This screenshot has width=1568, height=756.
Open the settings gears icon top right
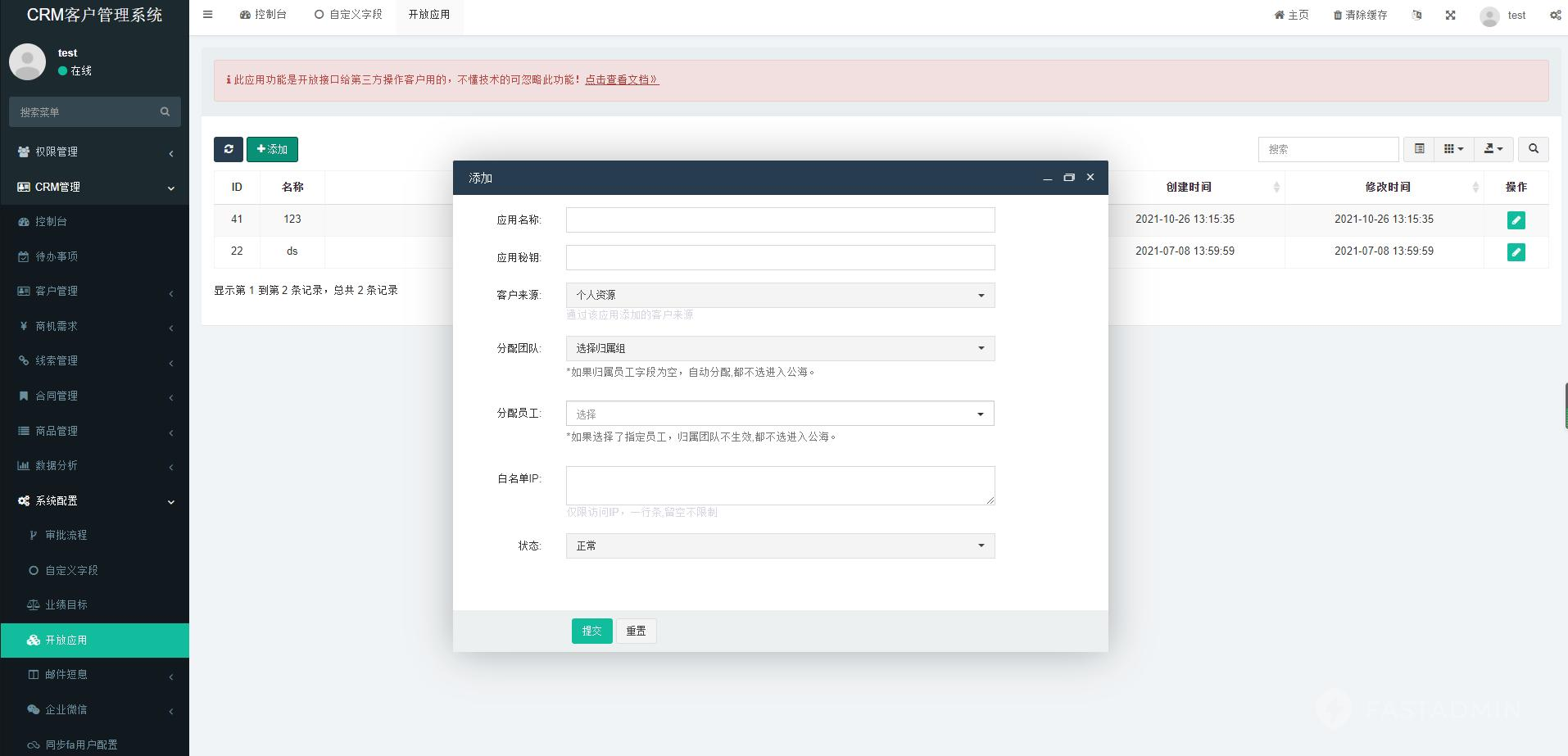click(1554, 15)
